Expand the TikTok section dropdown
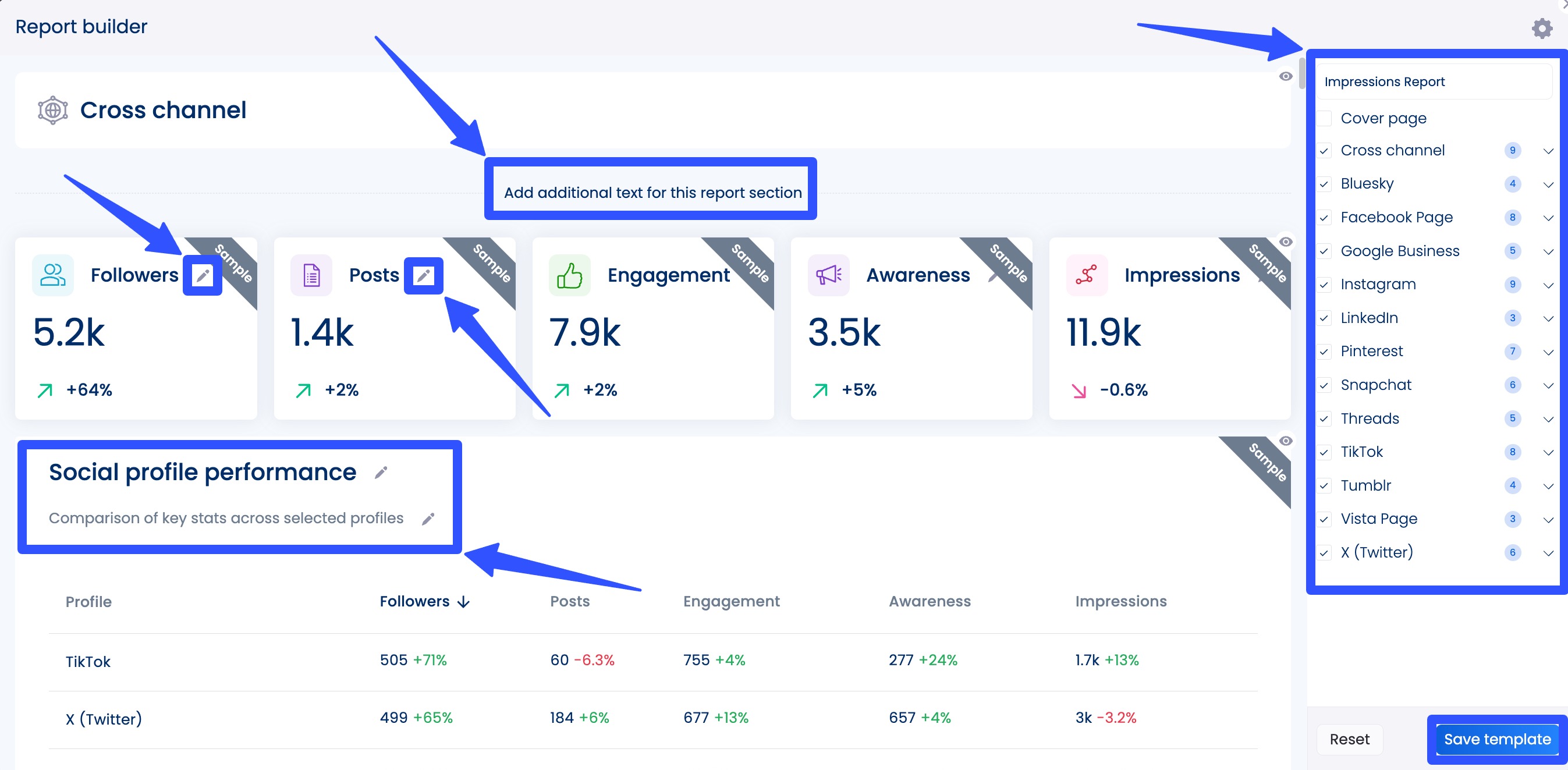Image resolution: width=1568 pixels, height=770 pixels. [x=1548, y=452]
